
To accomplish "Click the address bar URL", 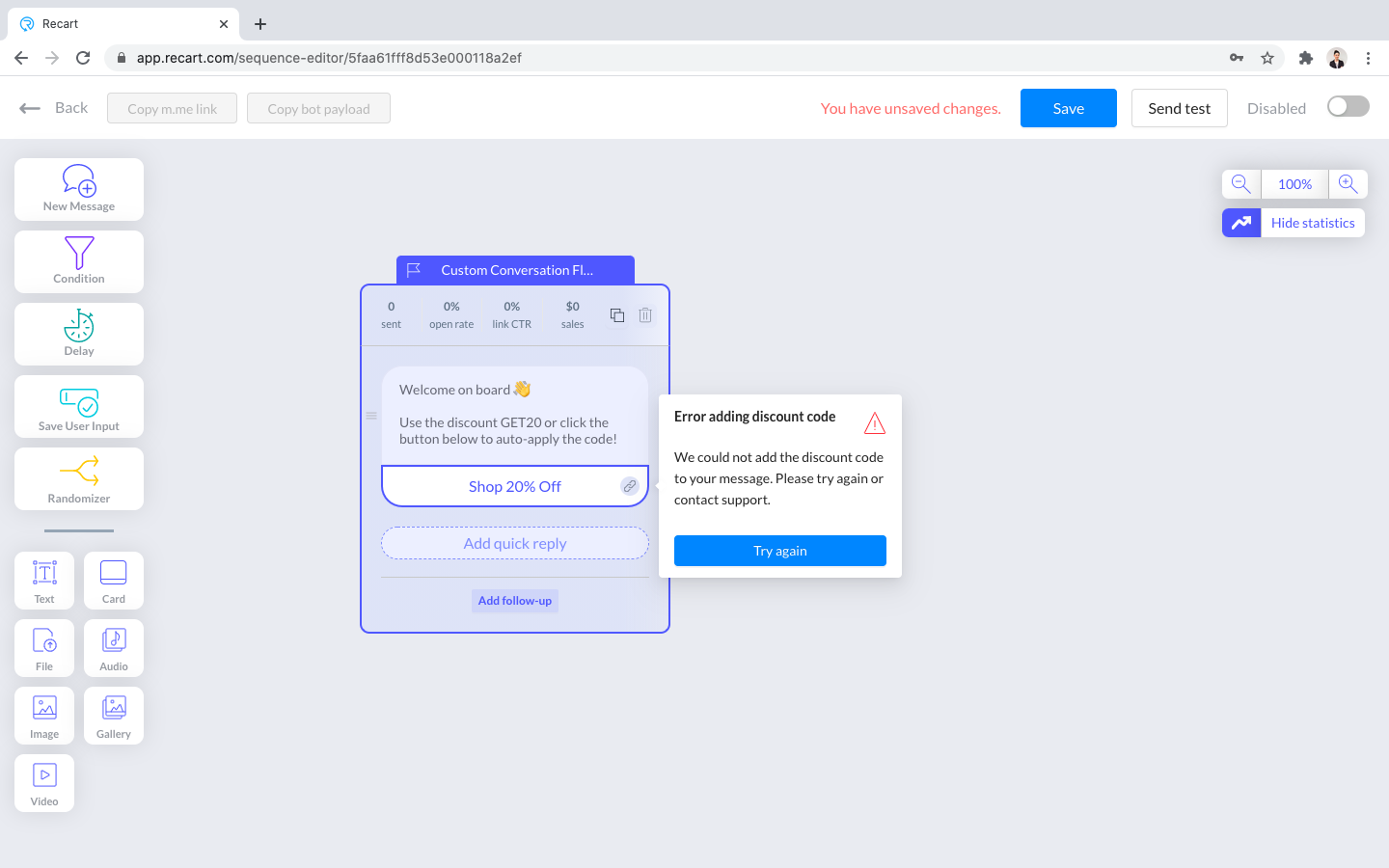I will tap(329, 58).
